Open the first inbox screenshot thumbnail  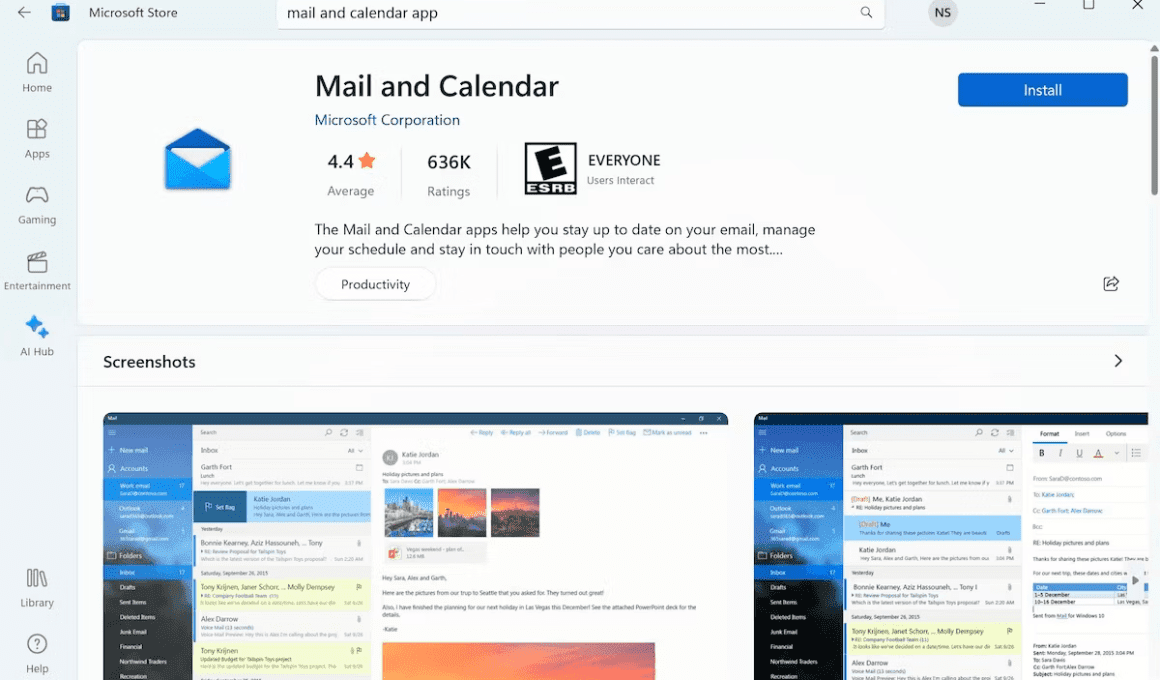coord(415,546)
